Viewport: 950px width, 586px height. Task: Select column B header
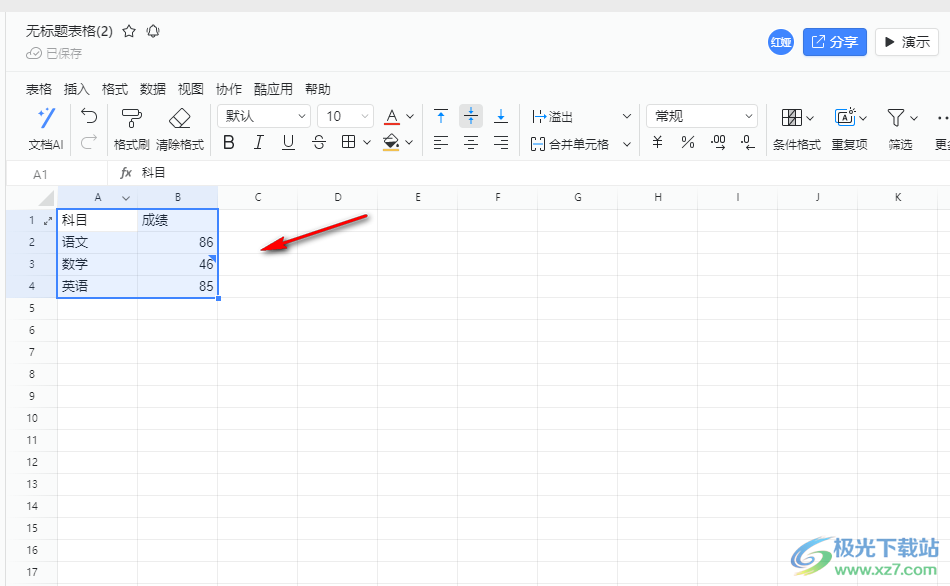click(x=178, y=197)
